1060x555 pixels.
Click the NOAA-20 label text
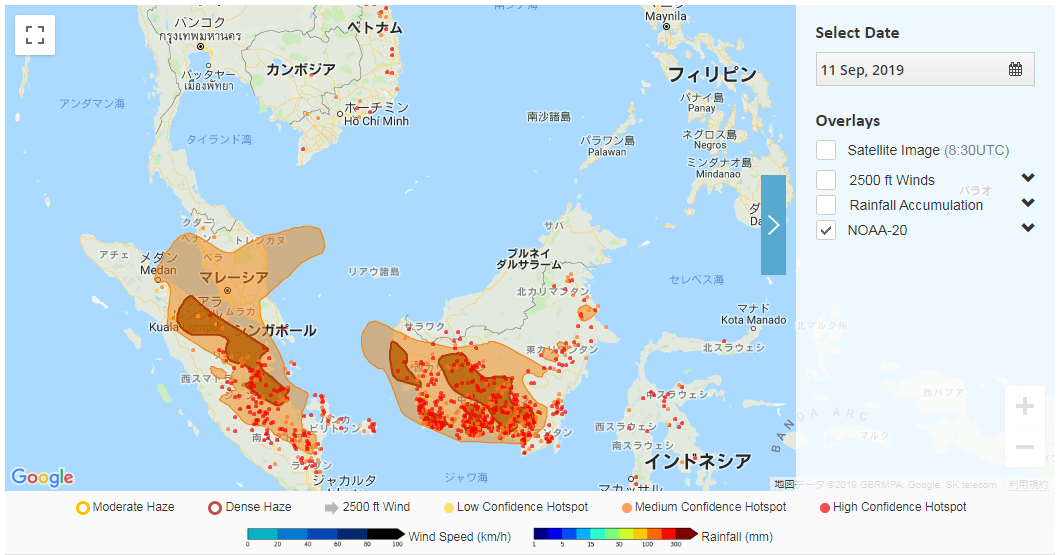coord(877,230)
